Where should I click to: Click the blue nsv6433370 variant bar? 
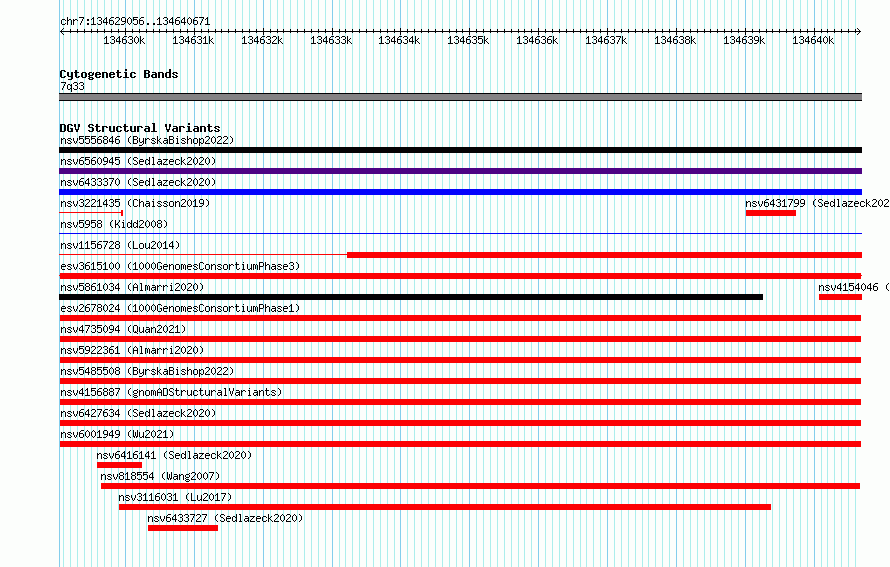(x=460, y=192)
